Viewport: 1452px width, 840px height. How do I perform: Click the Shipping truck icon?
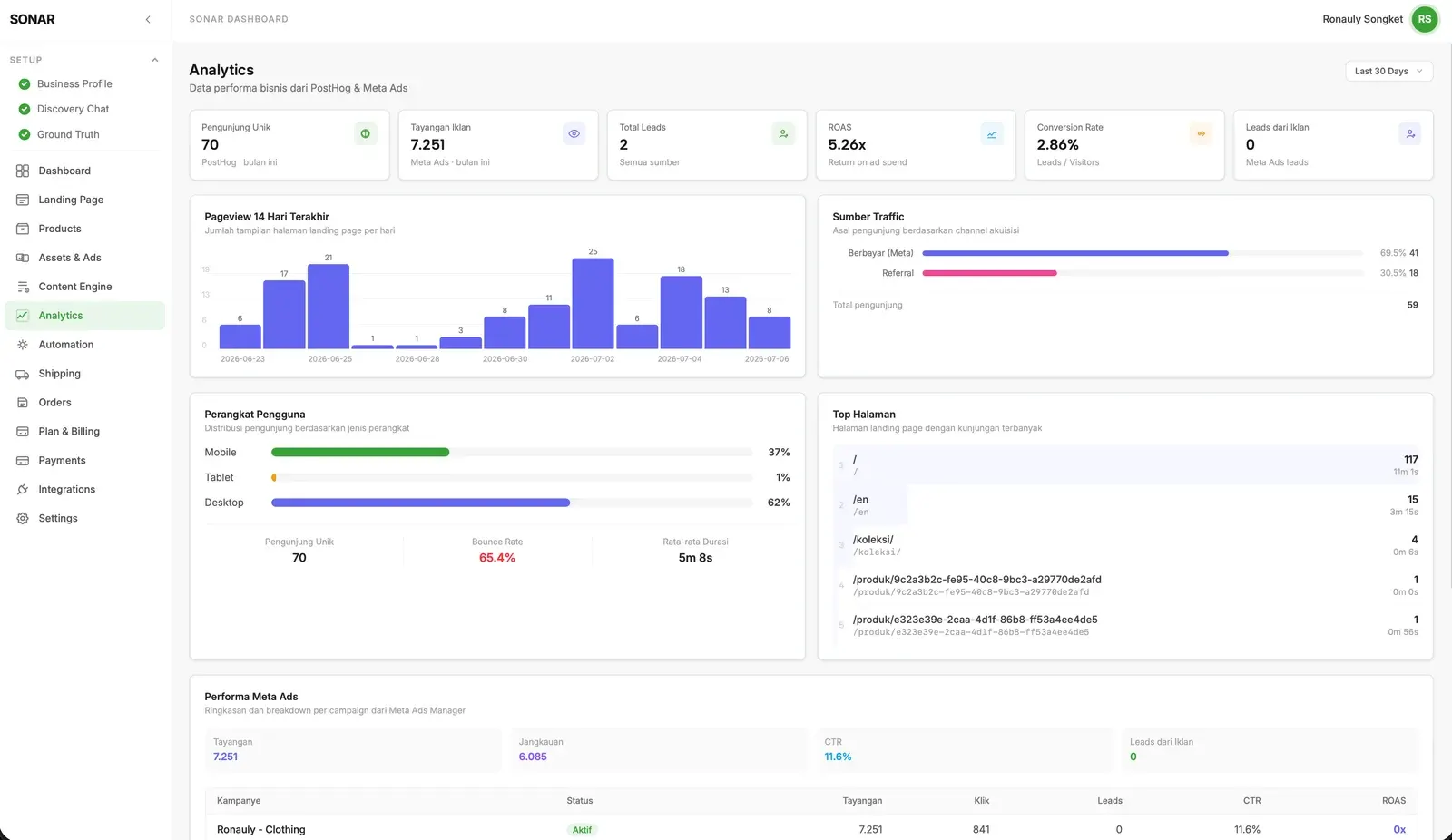click(23, 374)
